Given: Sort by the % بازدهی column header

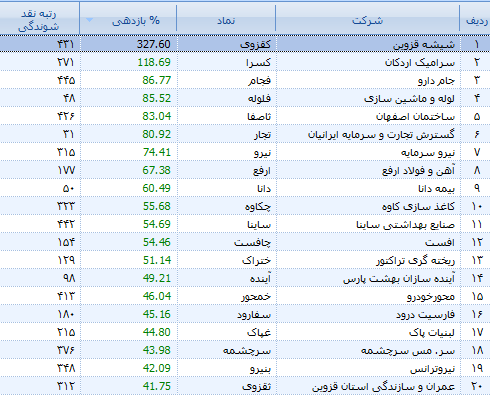Looking at the screenshot, I should click(128, 17).
